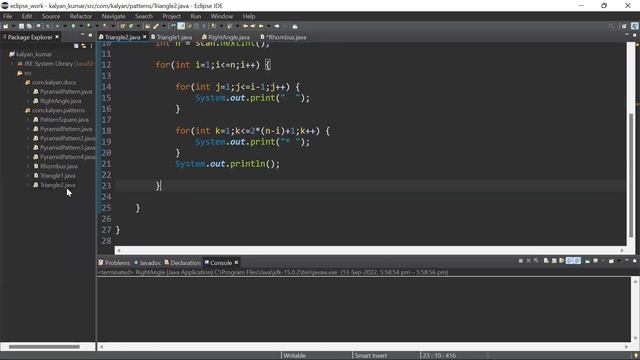The image size is (640, 360).
Task: Click the New file toolbar icon
Action: [6, 26]
